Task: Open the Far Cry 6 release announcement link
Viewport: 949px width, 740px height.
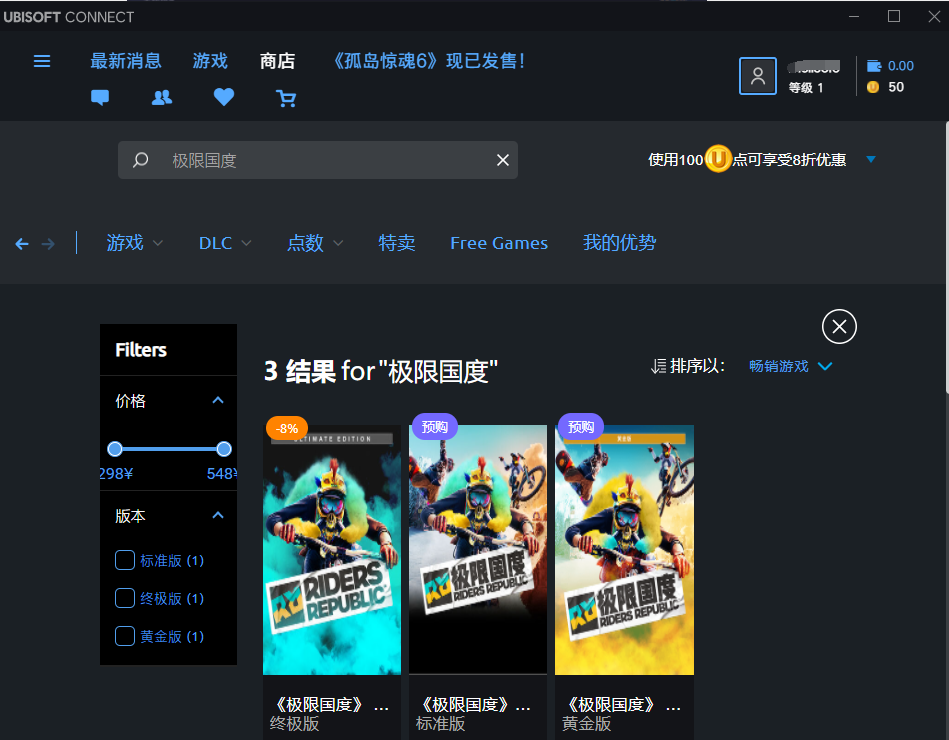Action: coord(429,61)
